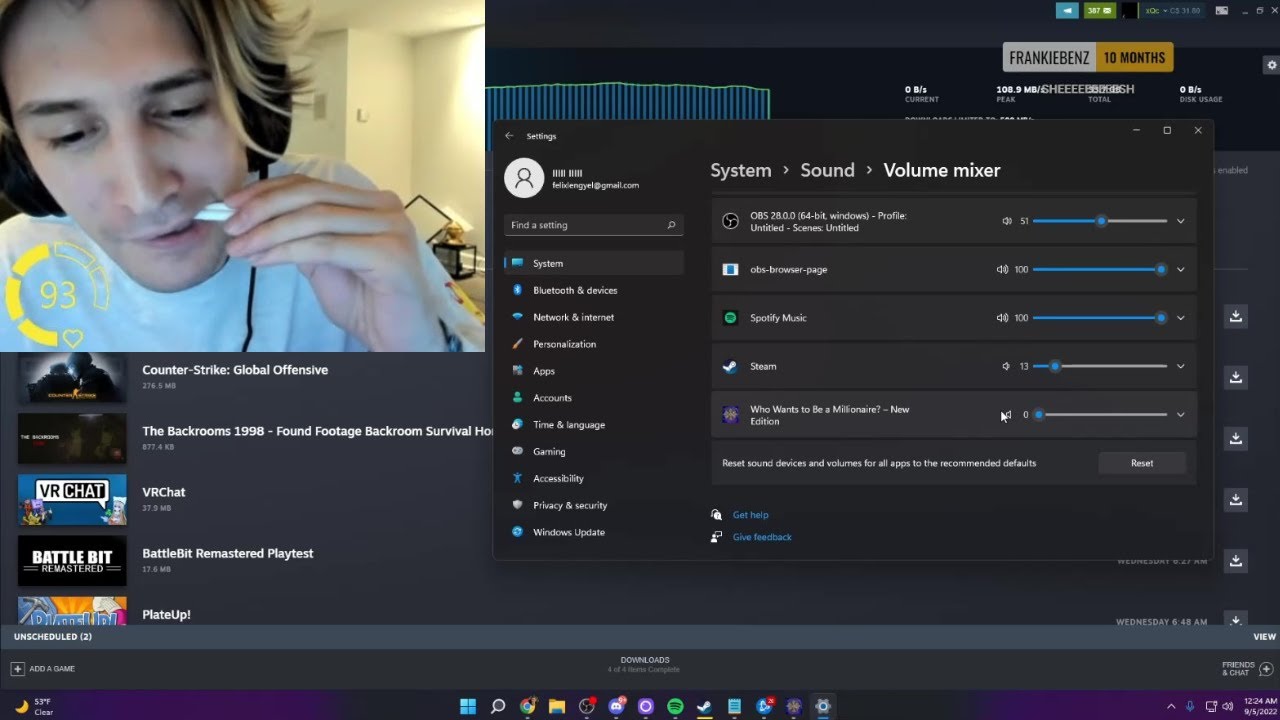Viewport: 1280px width, 720px height.
Task: Adjust the Steam app volume slider
Action: point(1100,366)
